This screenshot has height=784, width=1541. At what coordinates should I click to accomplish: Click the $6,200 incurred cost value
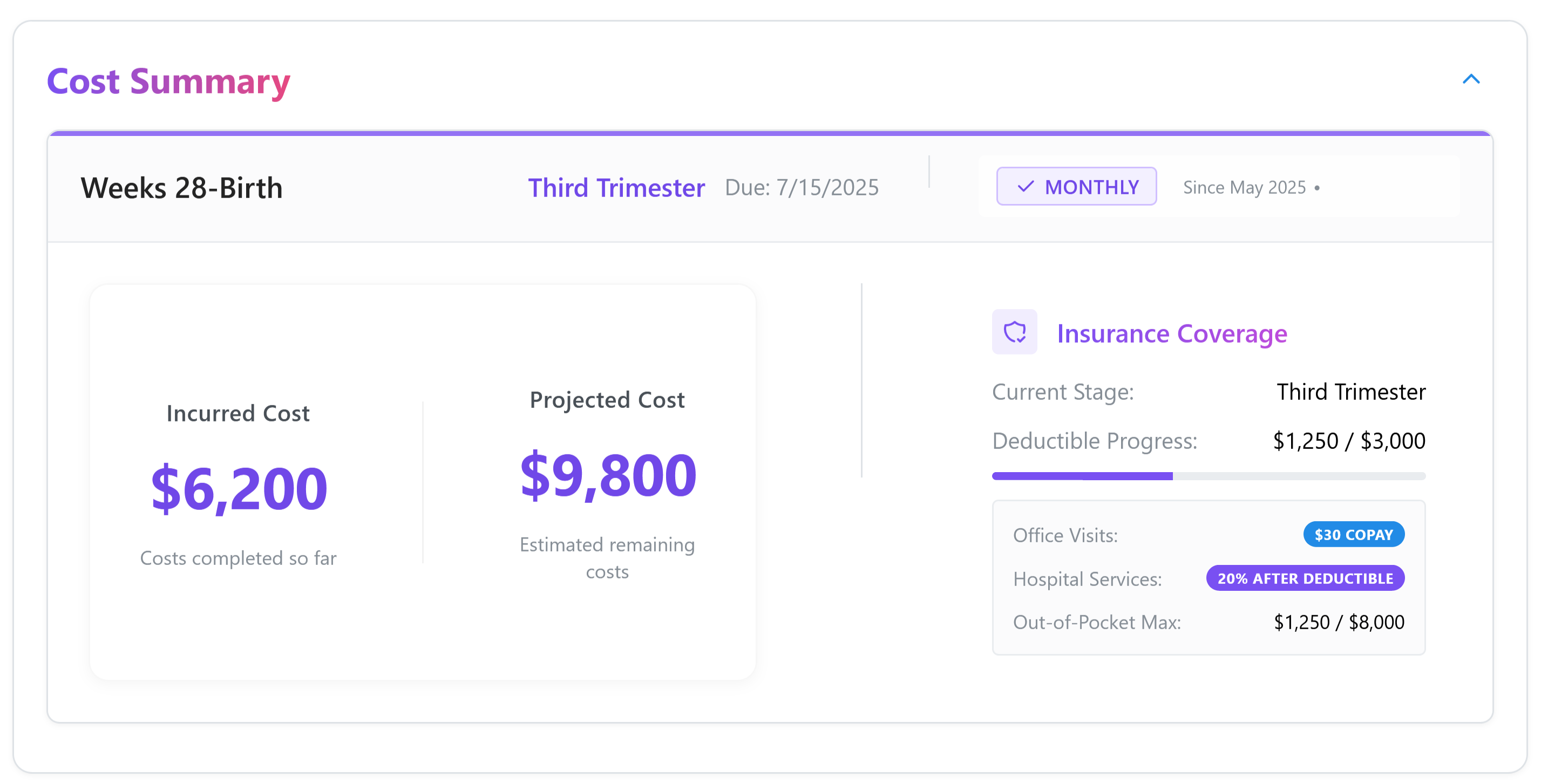(x=239, y=488)
